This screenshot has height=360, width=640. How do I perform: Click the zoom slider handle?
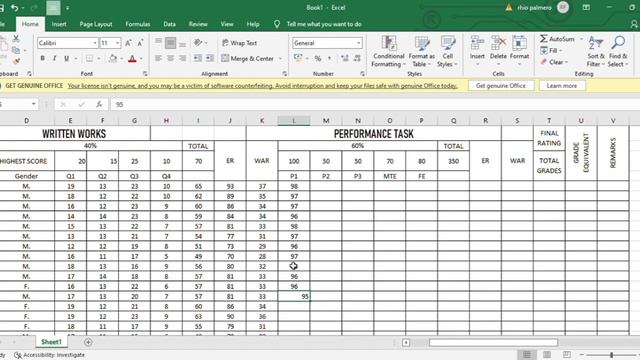point(611,355)
